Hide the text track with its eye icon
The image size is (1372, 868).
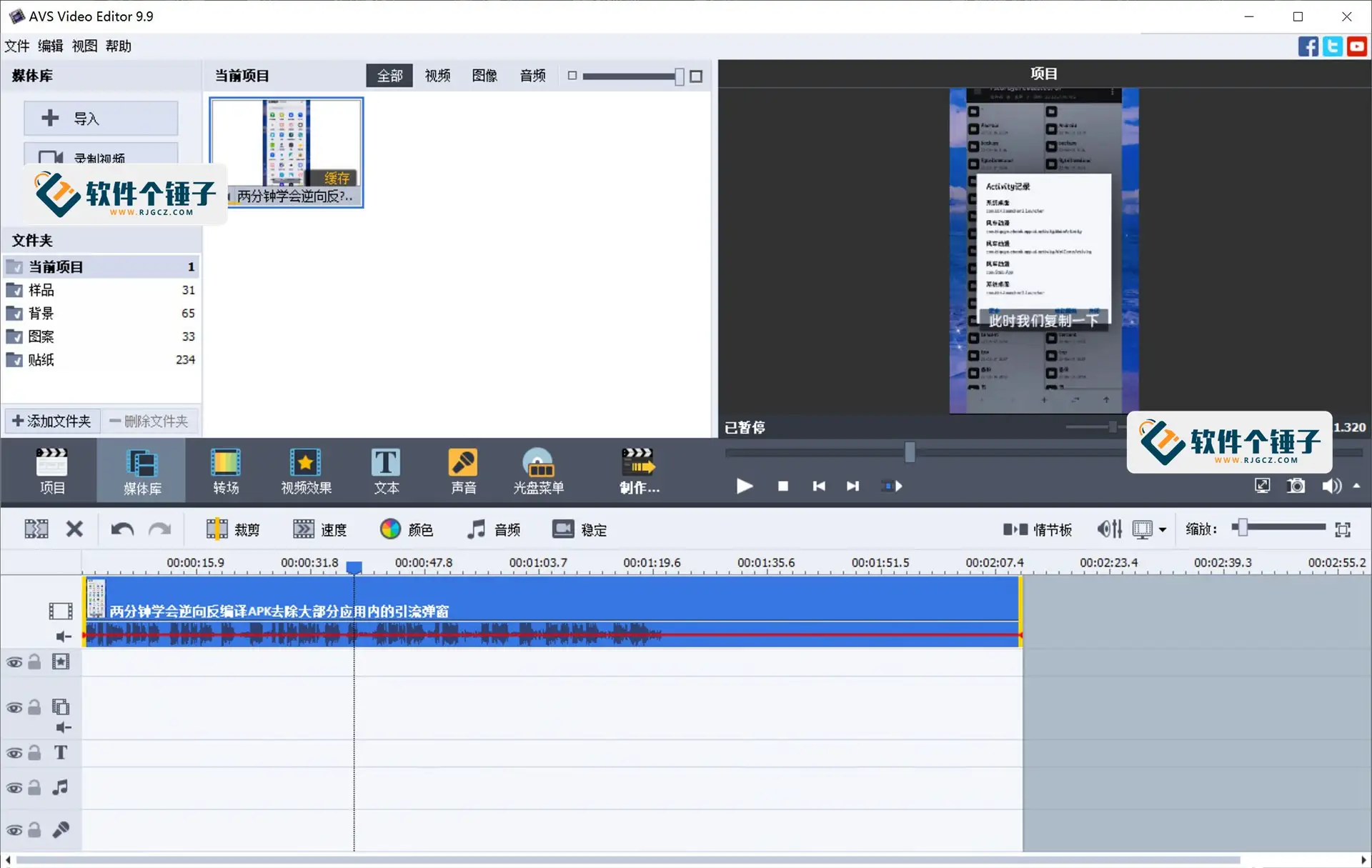point(14,752)
